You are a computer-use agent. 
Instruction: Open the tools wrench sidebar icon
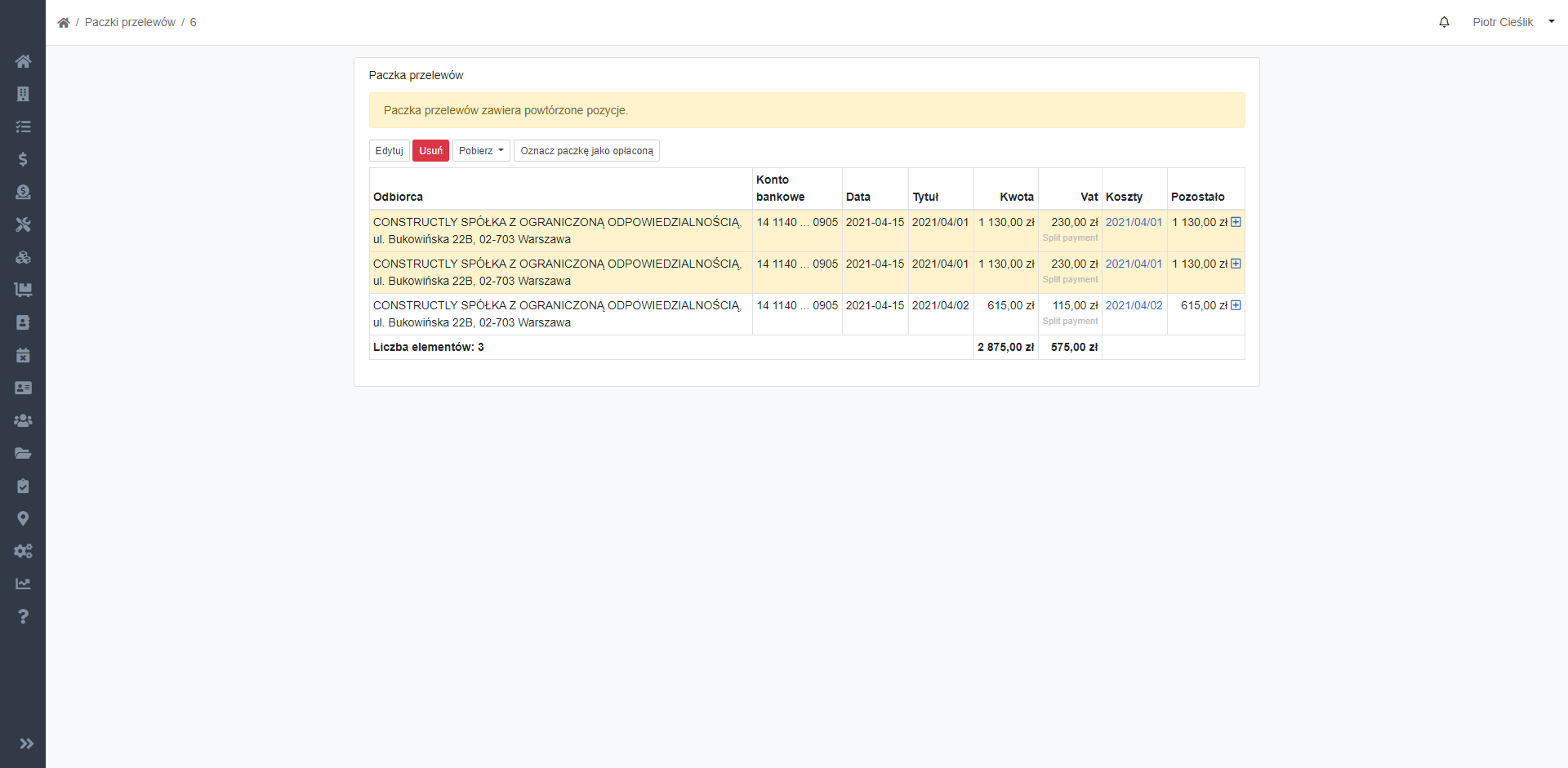point(23,224)
